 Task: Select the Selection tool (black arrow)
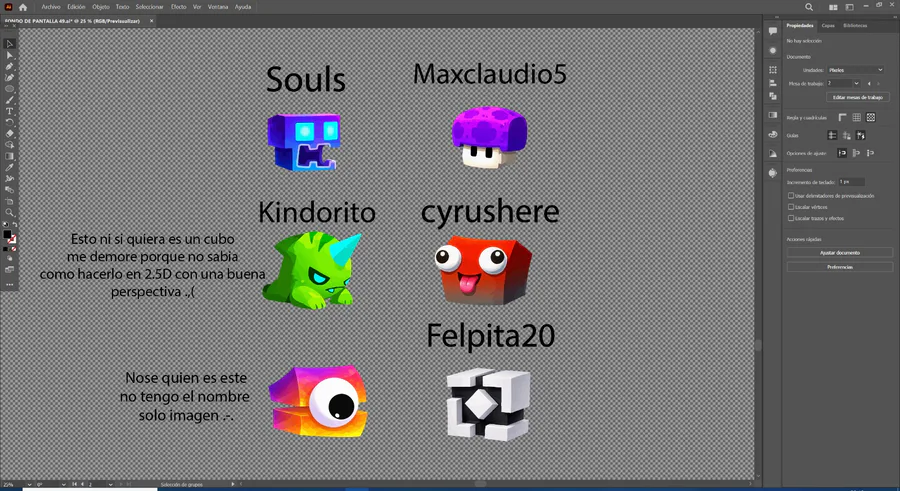pos(9,44)
